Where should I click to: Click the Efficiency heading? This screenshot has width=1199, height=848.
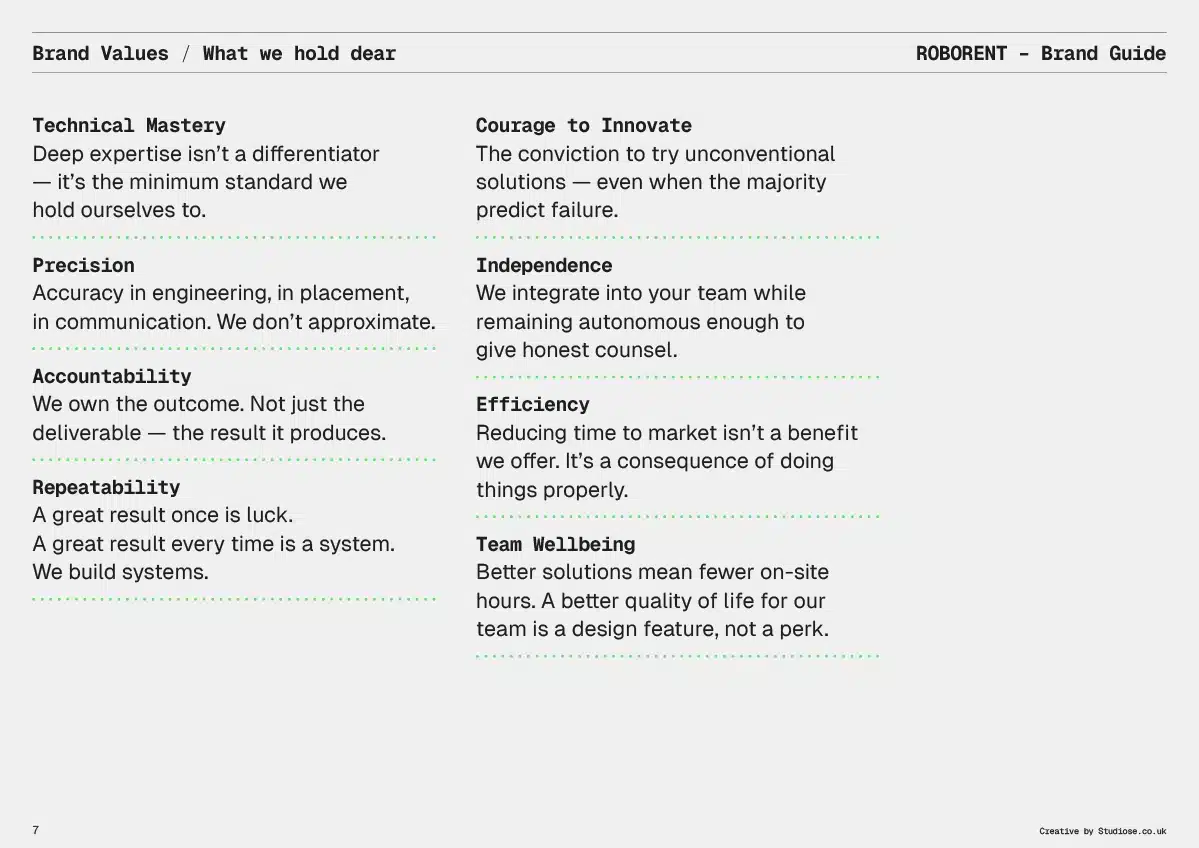[x=533, y=405]
